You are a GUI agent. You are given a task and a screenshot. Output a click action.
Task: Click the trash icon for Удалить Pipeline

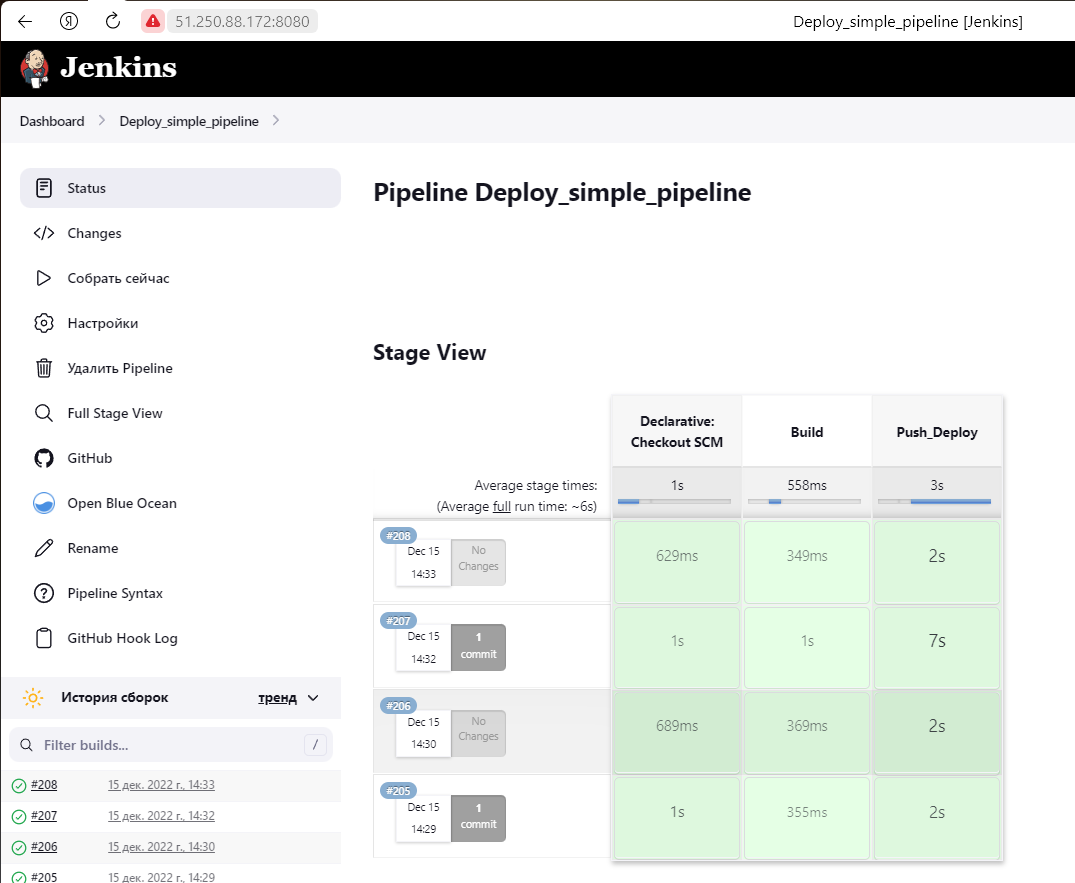tap(44, 368)
